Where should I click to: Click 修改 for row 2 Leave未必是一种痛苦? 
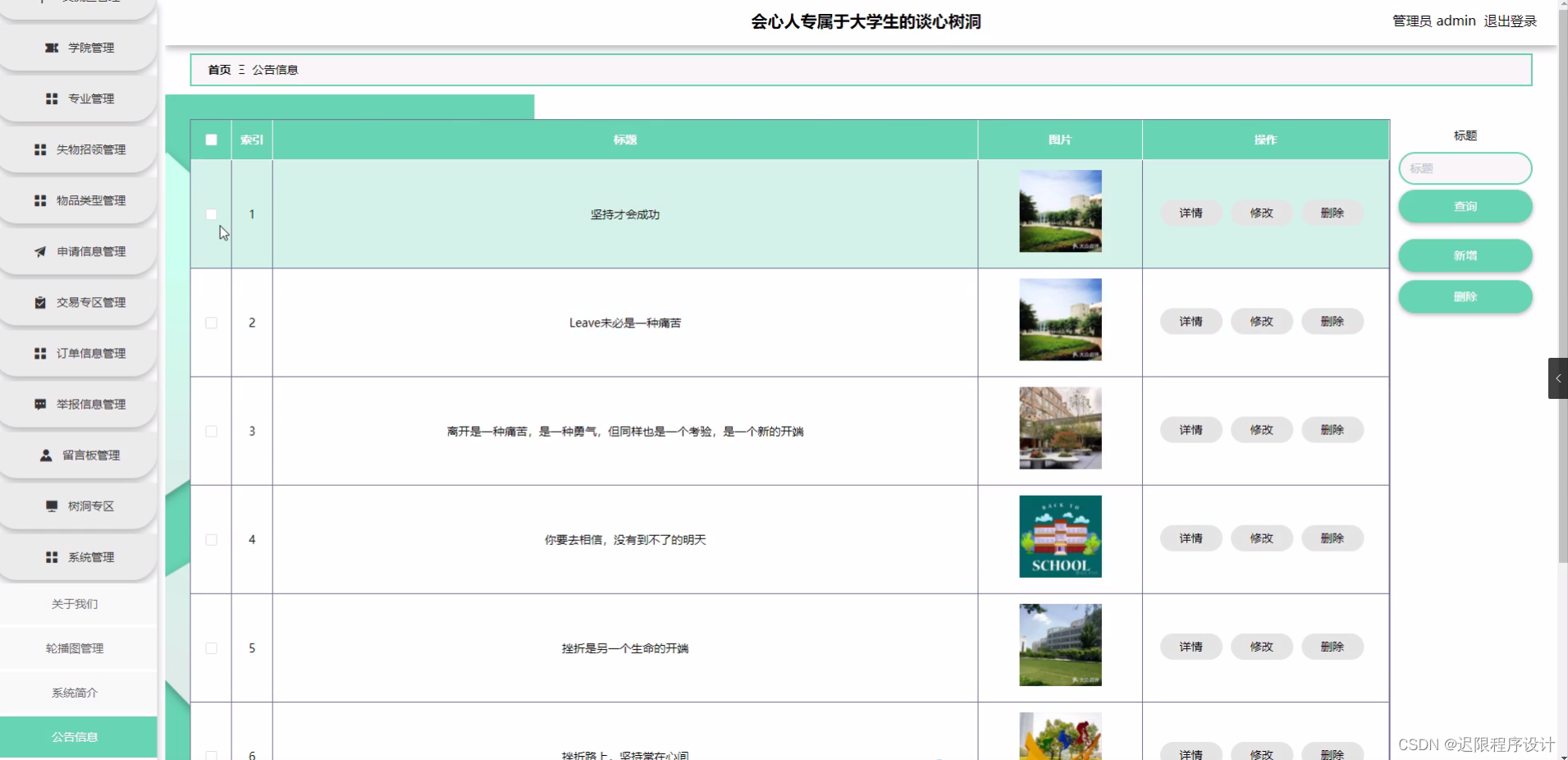1261,321
